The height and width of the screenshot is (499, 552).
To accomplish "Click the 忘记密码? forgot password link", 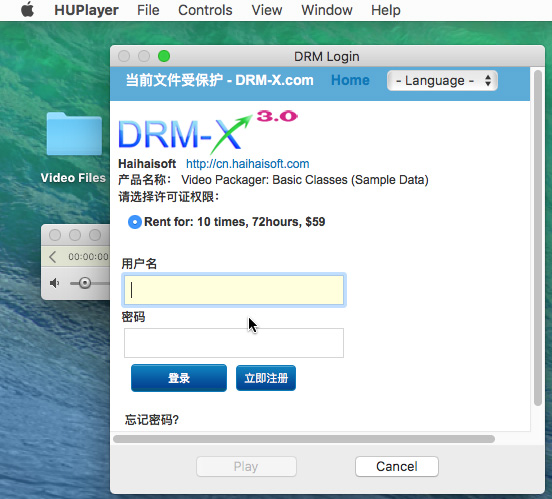I will point(152,420).
